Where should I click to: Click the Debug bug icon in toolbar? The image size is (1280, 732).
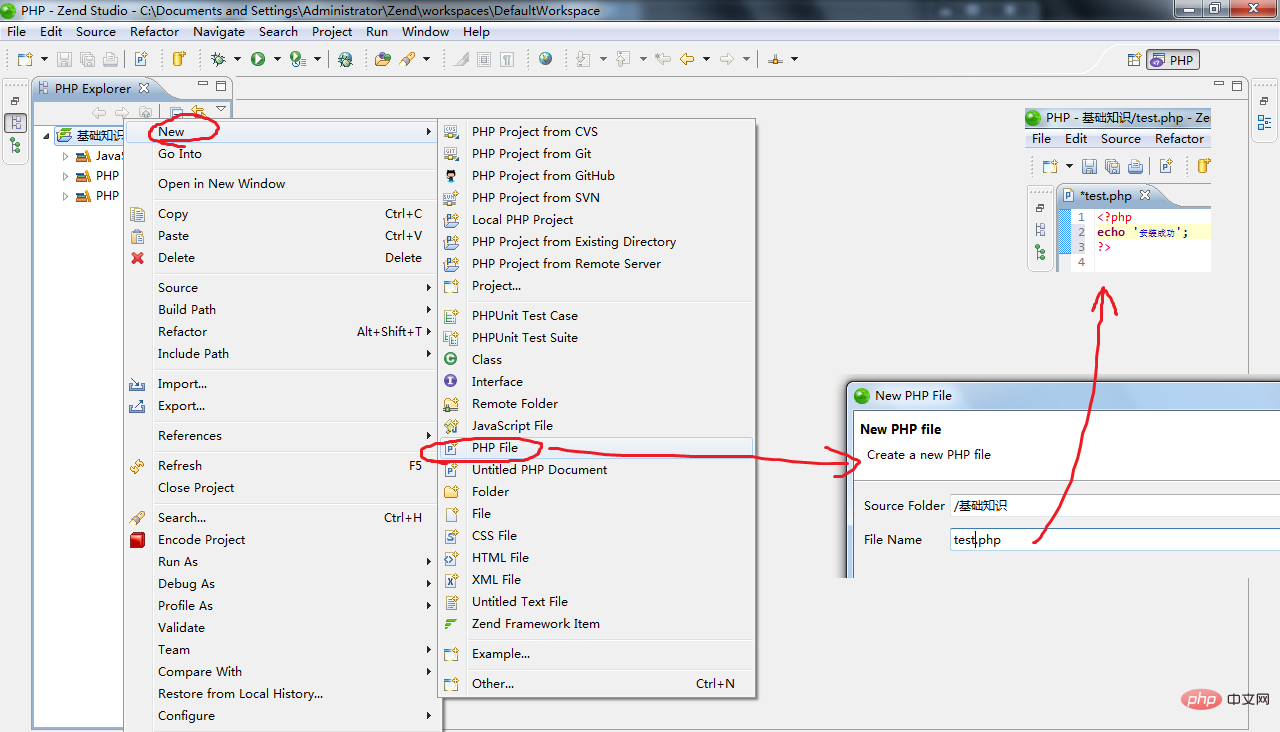pyautogui.click(x=218, y=59)
